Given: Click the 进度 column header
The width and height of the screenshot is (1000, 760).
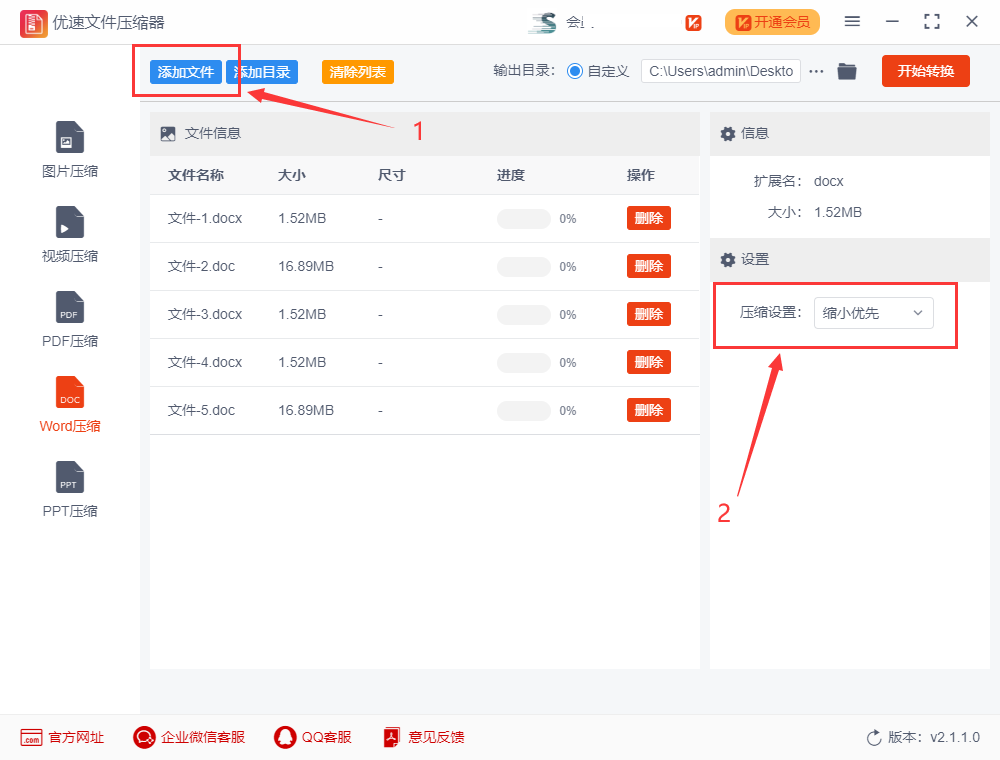Looking at the screenshot, I should (511, 175).
